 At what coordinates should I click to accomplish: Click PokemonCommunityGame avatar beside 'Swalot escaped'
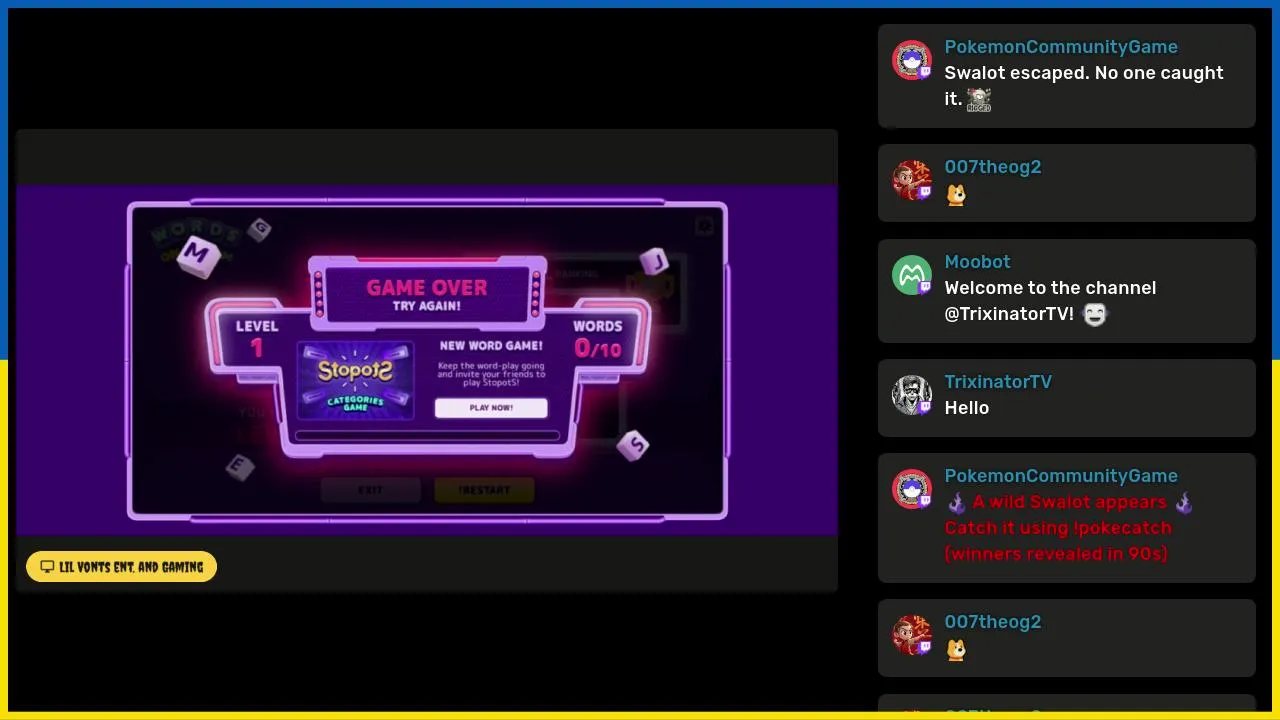coord(911,61)
